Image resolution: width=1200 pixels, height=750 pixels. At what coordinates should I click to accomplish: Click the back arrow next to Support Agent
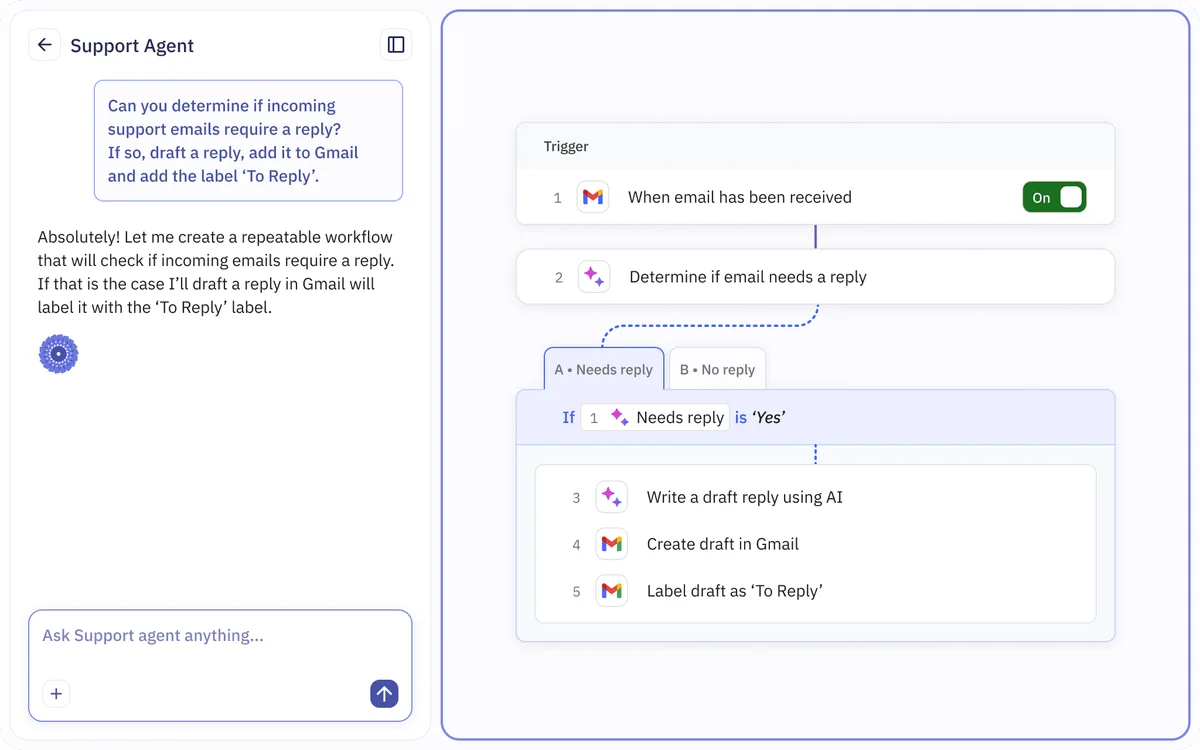point(44,44)
